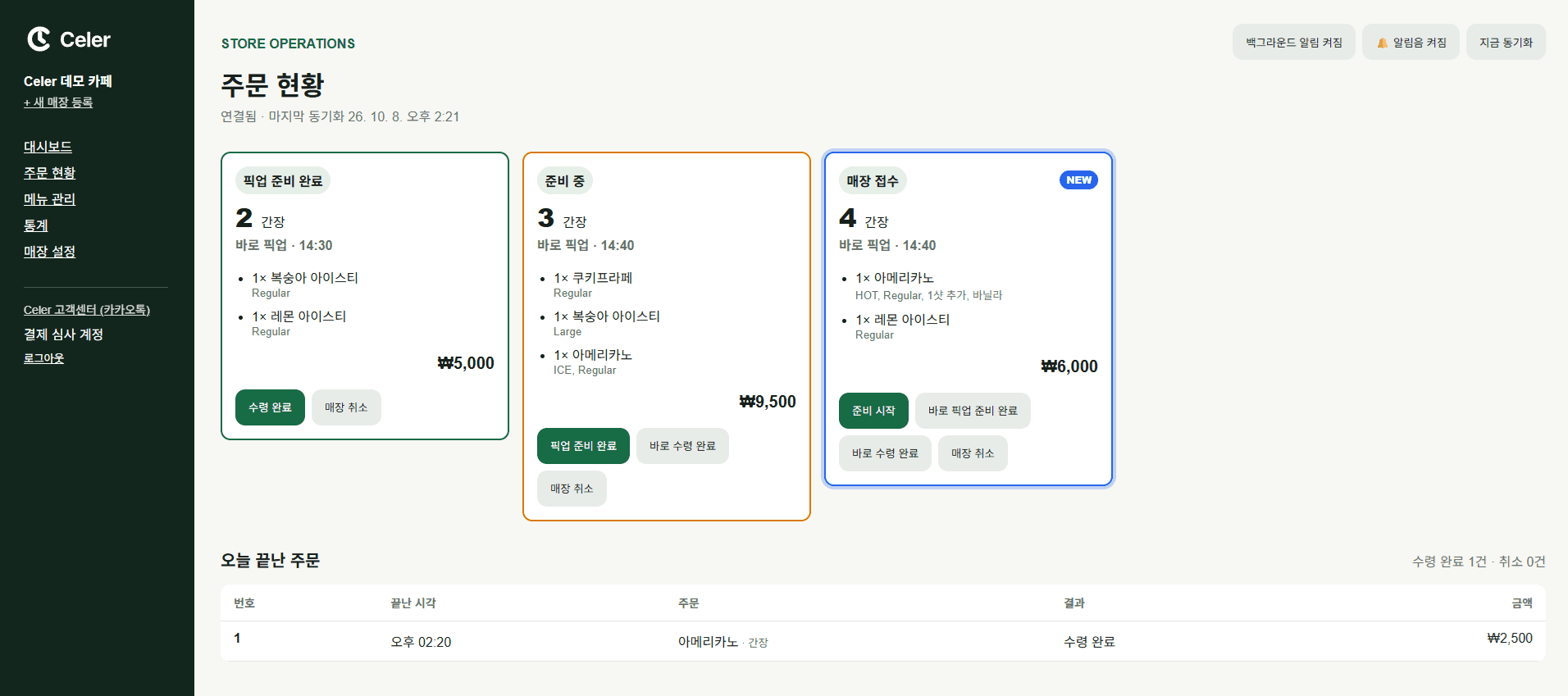Click the Celer logo icon
Viewport: 1568px width, 696px height.
pyautogui.click(x=39, y=39)
